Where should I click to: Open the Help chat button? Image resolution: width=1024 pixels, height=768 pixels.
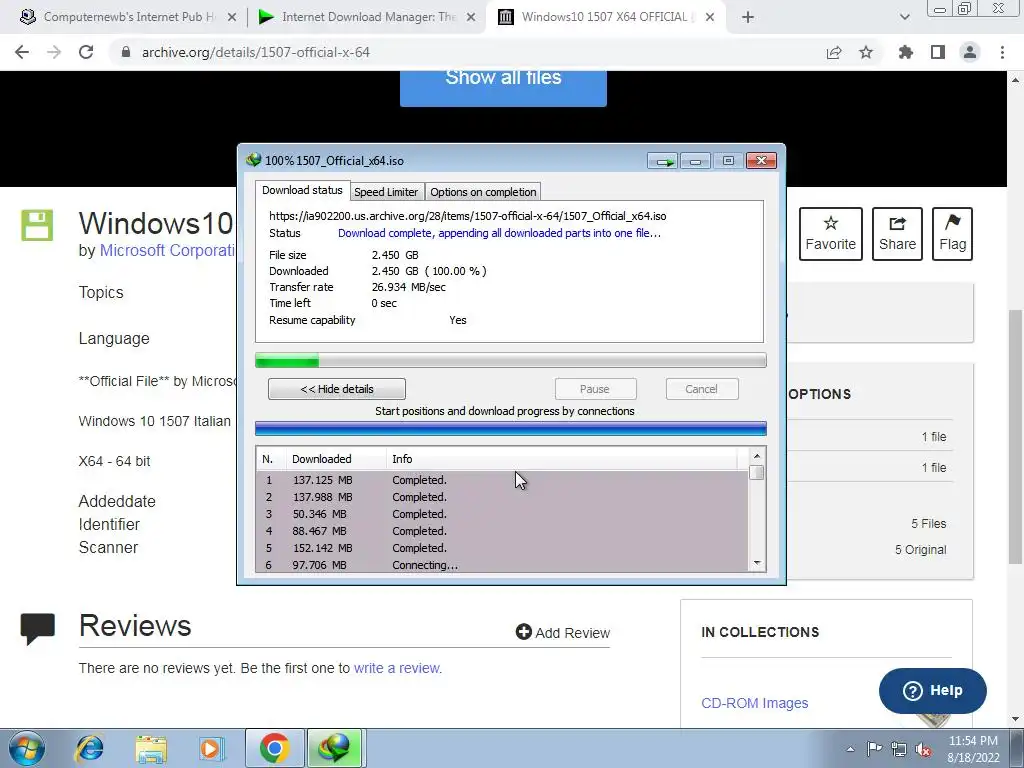(933, 690)
